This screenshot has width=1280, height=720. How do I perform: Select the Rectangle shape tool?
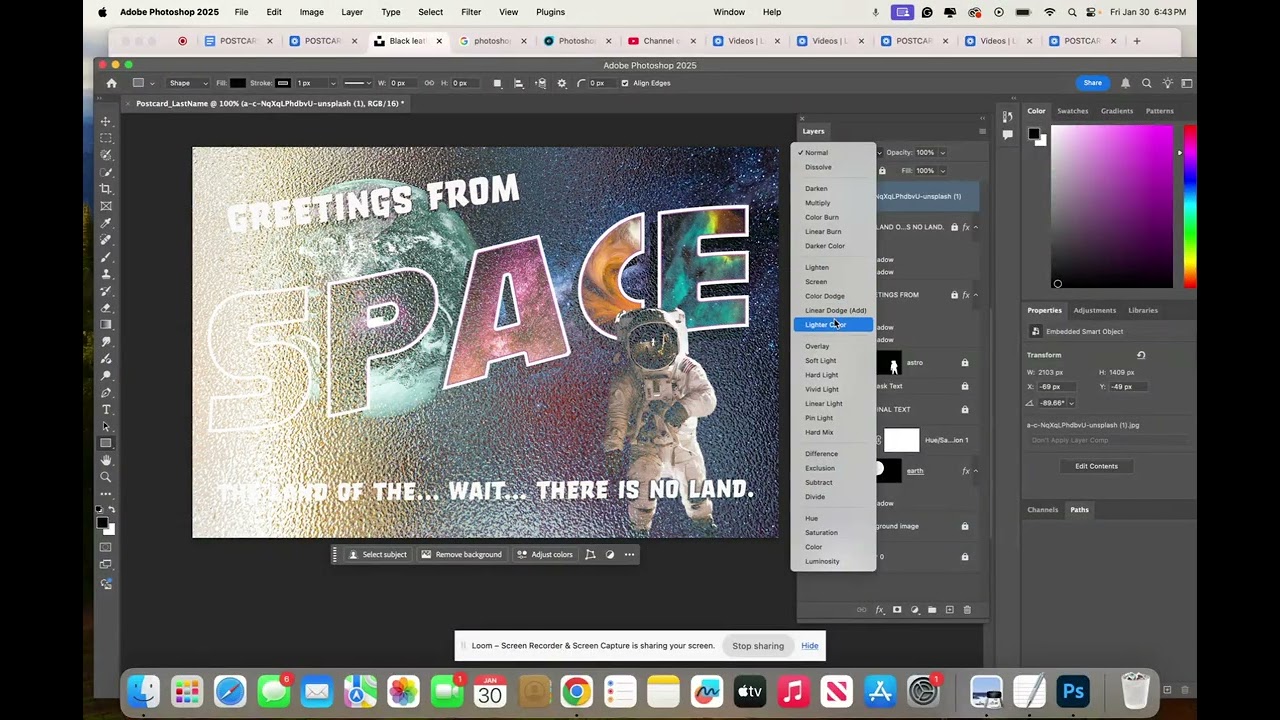(106, 444)
